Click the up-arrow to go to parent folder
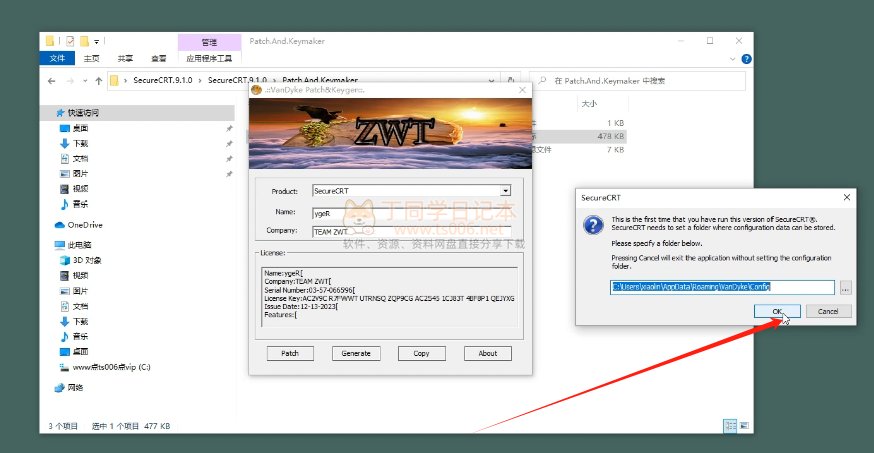Viewport: 874px width, 453px height. pyautogui.click(x=98, y=79)
